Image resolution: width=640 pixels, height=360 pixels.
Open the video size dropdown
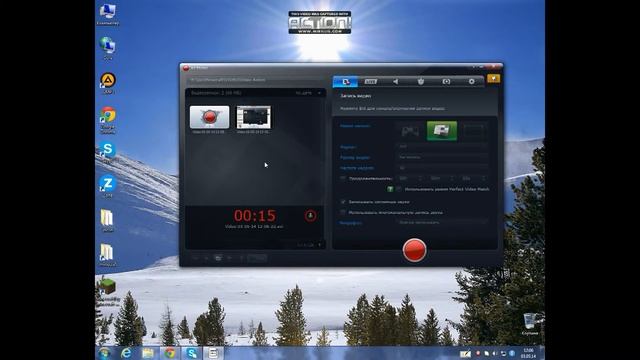pyautogui.click(x=442, y=157)
